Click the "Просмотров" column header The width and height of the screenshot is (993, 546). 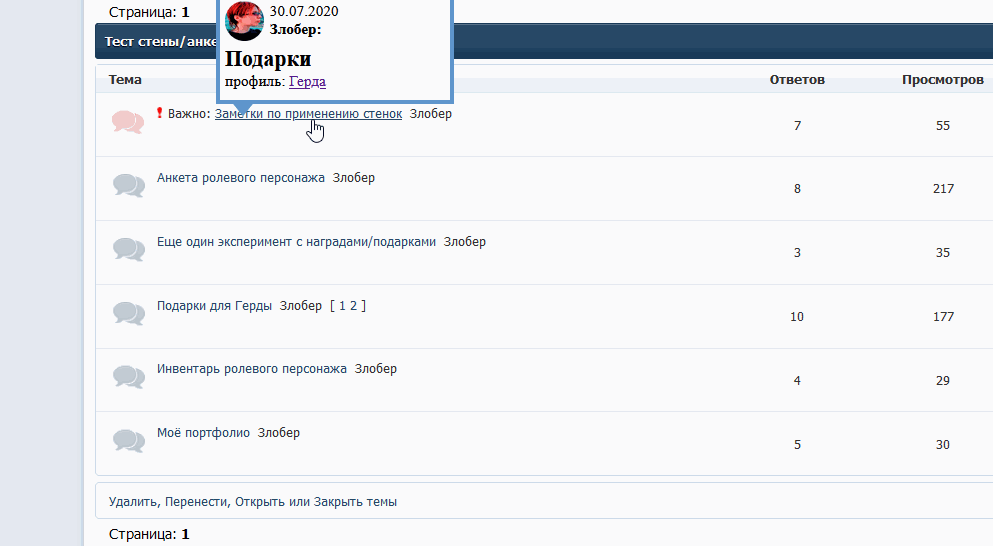(x=941, y=80)
